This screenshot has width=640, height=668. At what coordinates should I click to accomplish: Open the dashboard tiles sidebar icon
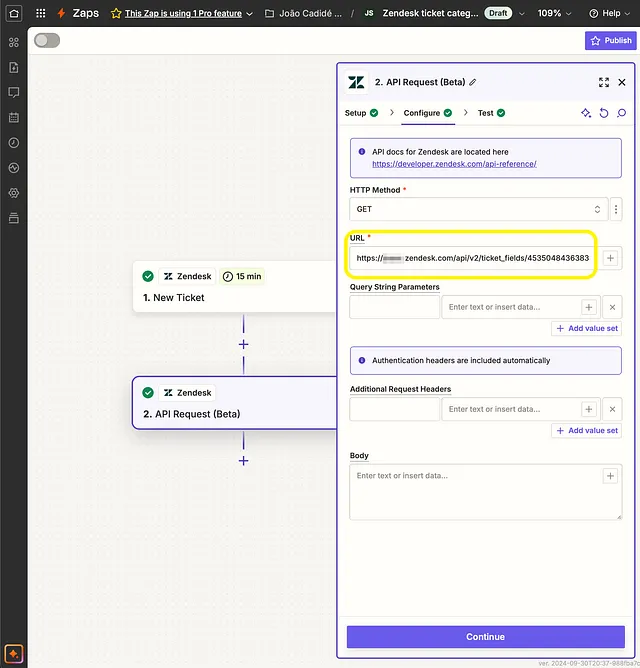click(14, 42)
